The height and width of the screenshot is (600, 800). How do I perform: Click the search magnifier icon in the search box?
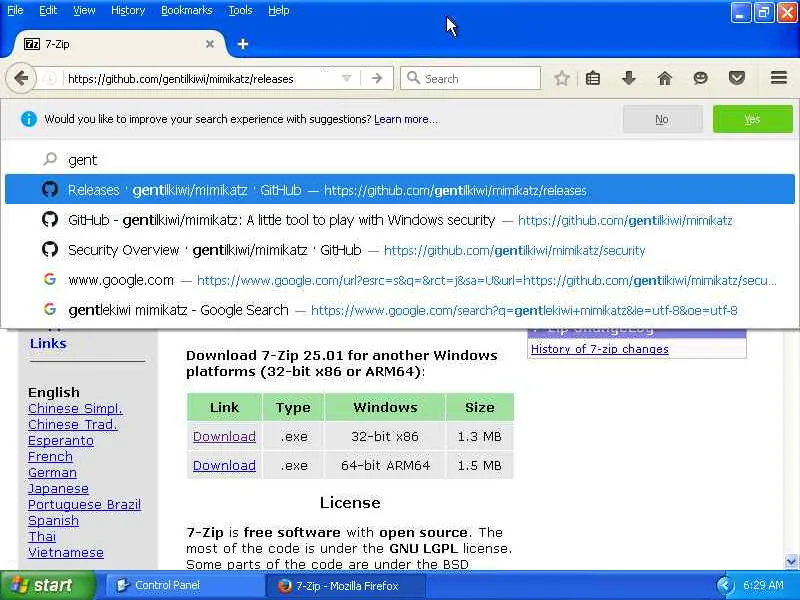(413, 78)
